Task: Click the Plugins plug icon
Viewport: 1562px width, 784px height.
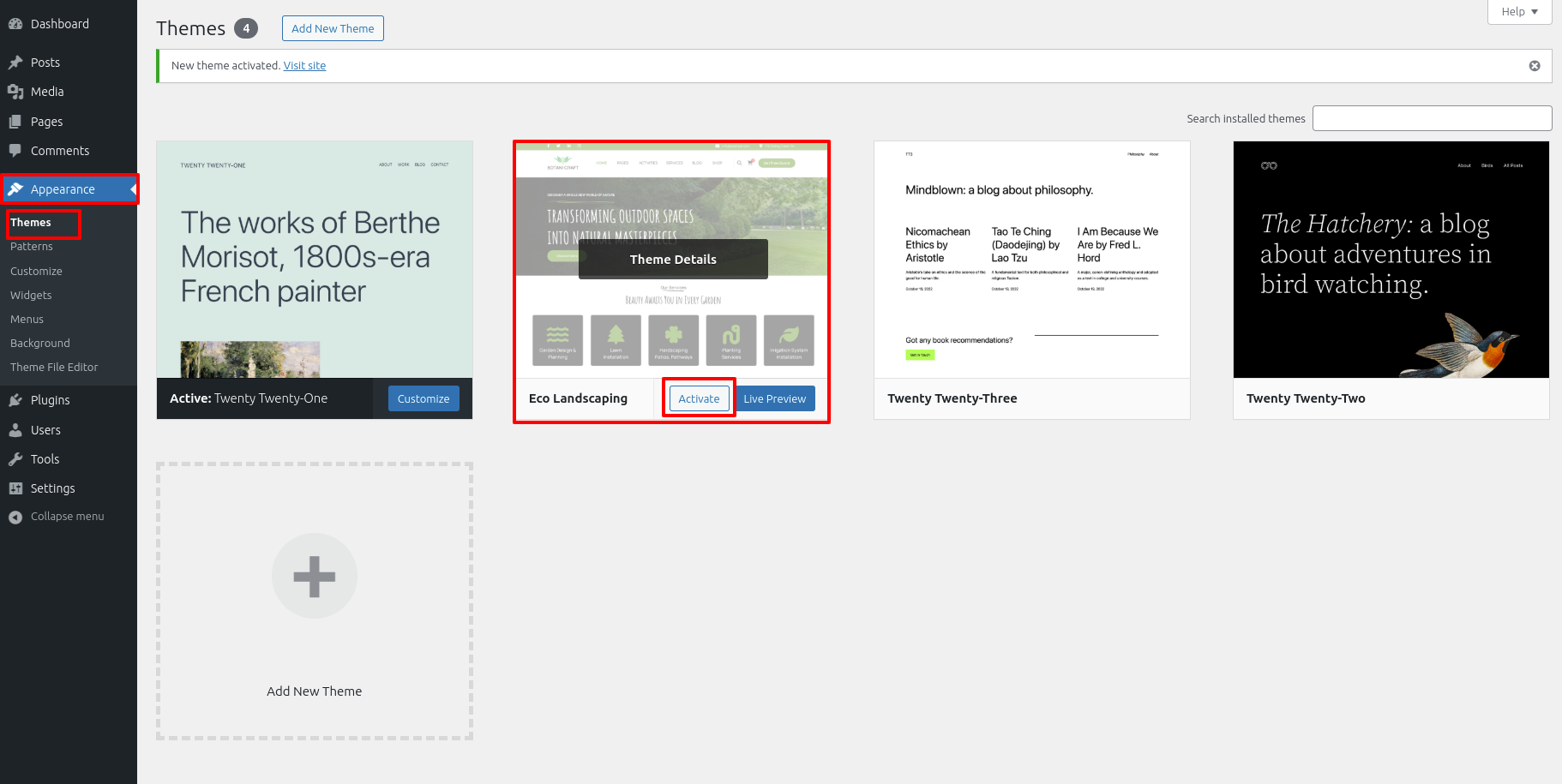Action: [x=15, y=400]
